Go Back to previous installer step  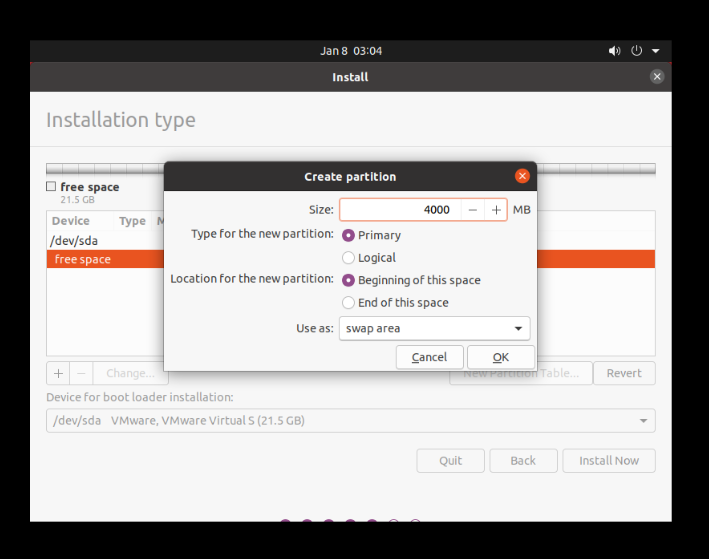coord(523,461)
